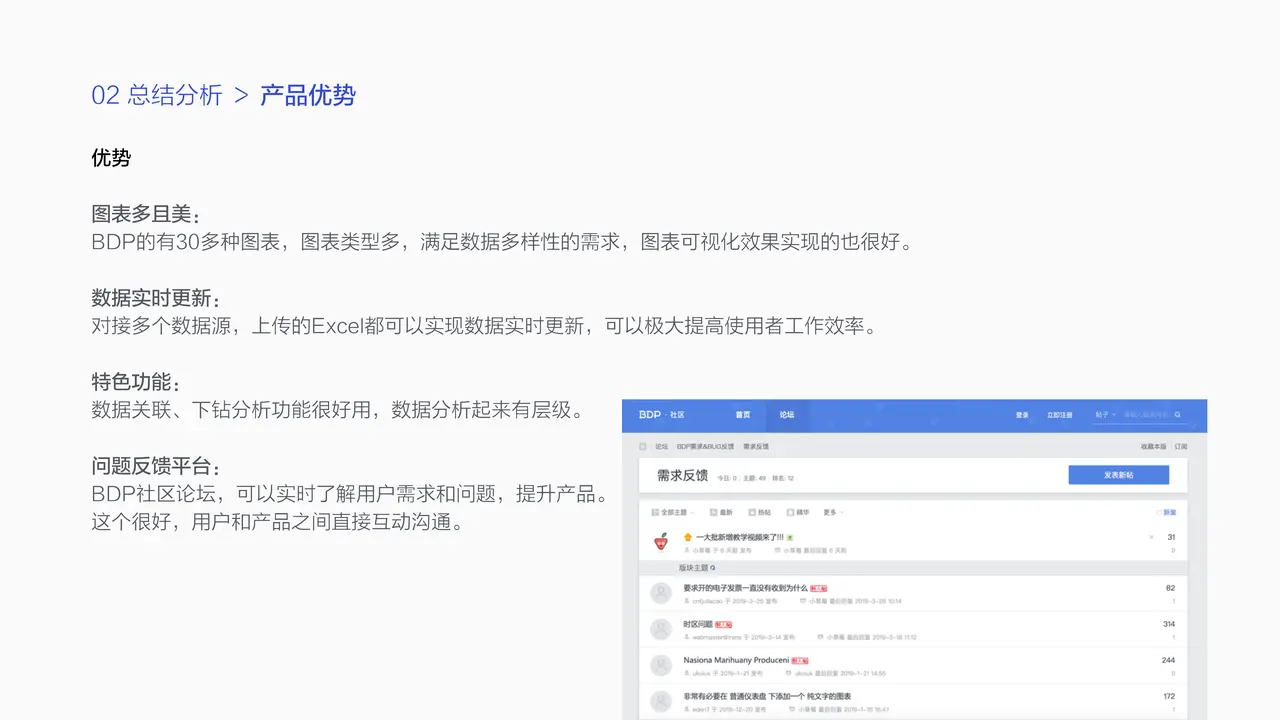Click the slide heading 产品优势
Screen dimensions: 1280x720
point(308,95)
